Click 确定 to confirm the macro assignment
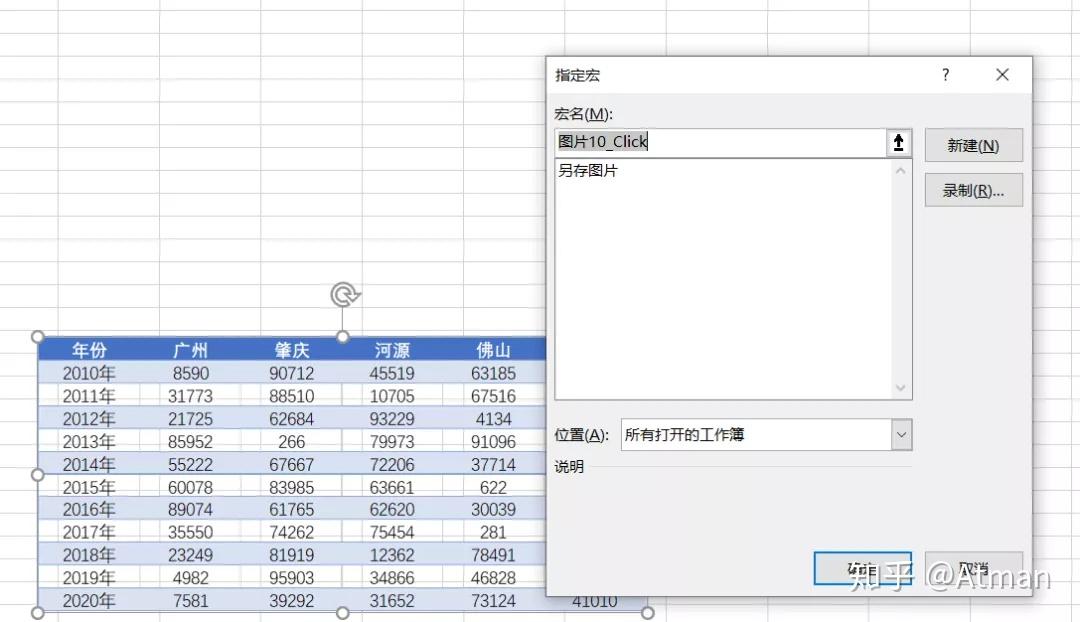The height and width of the screenshot is (622, 1080). pos(862,566)
